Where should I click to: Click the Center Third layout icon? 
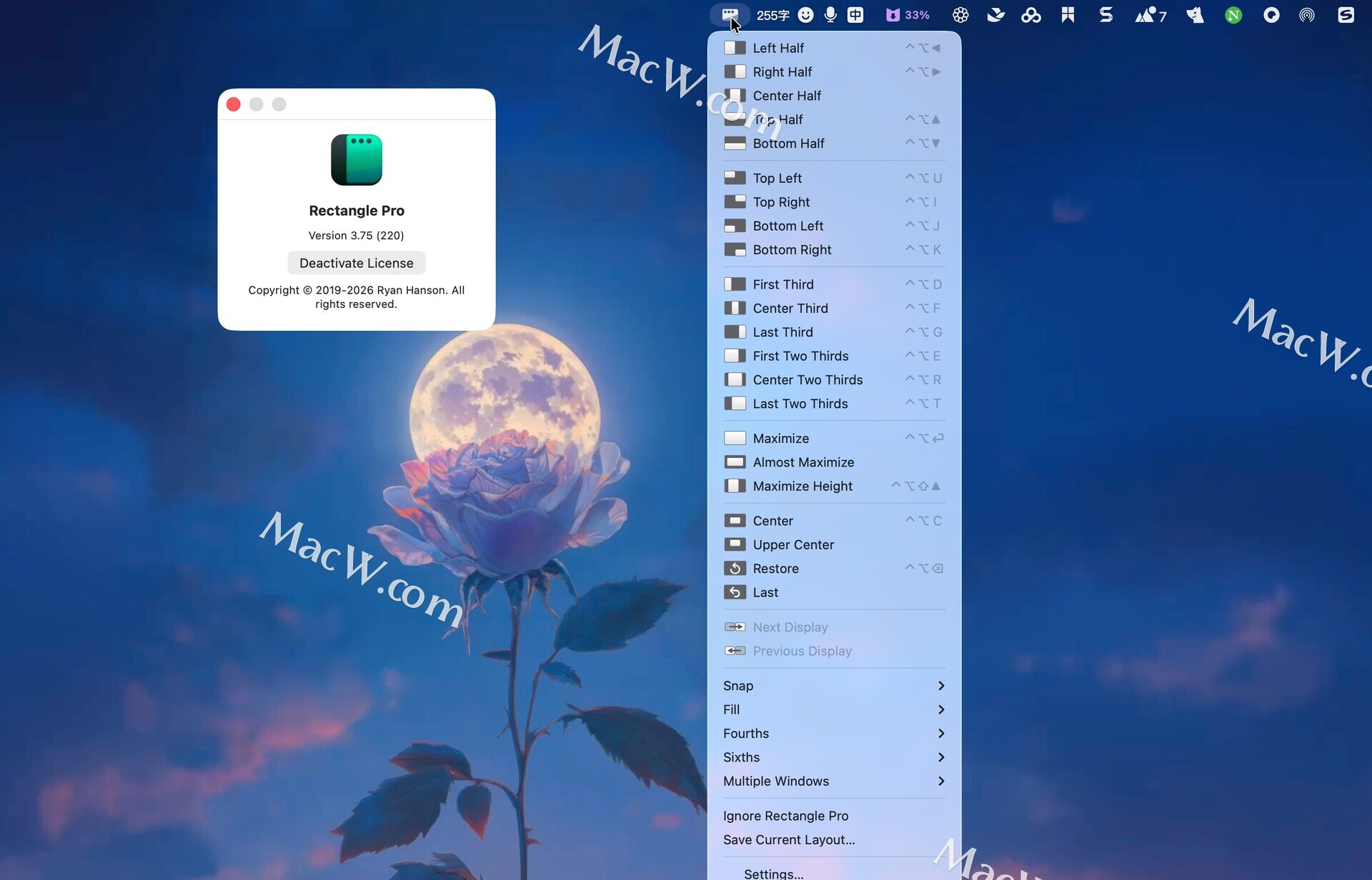pos(735,309)
